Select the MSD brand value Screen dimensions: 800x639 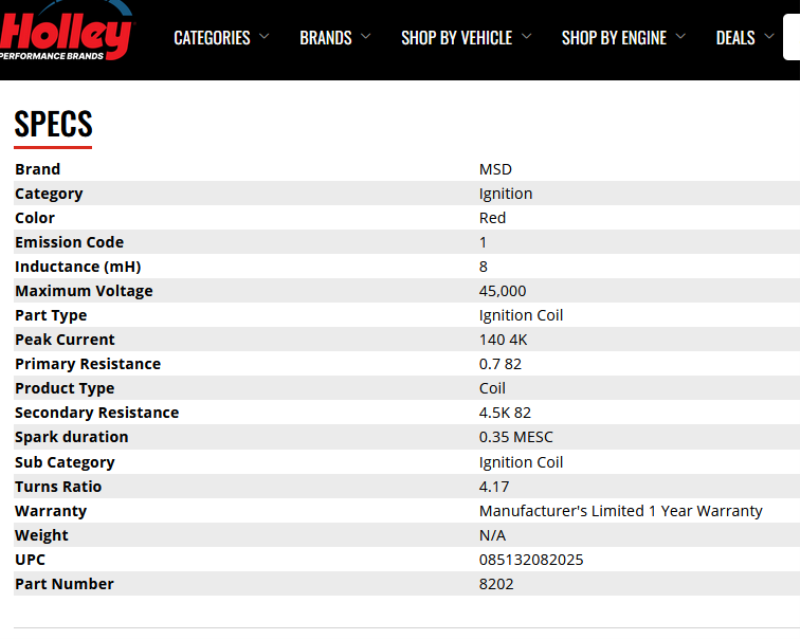coord(495,169)
